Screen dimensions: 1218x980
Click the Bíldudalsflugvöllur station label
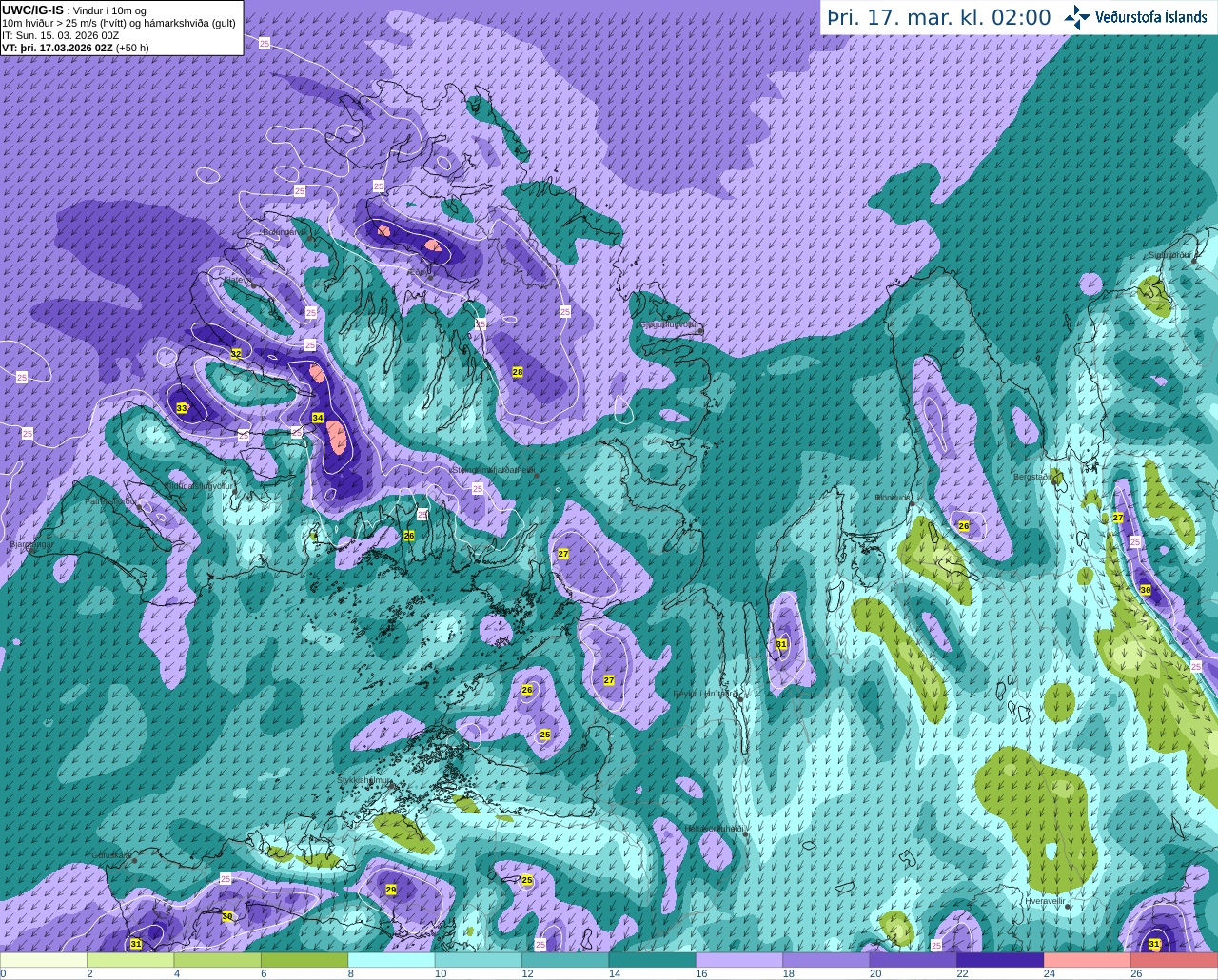click(199, 485)
